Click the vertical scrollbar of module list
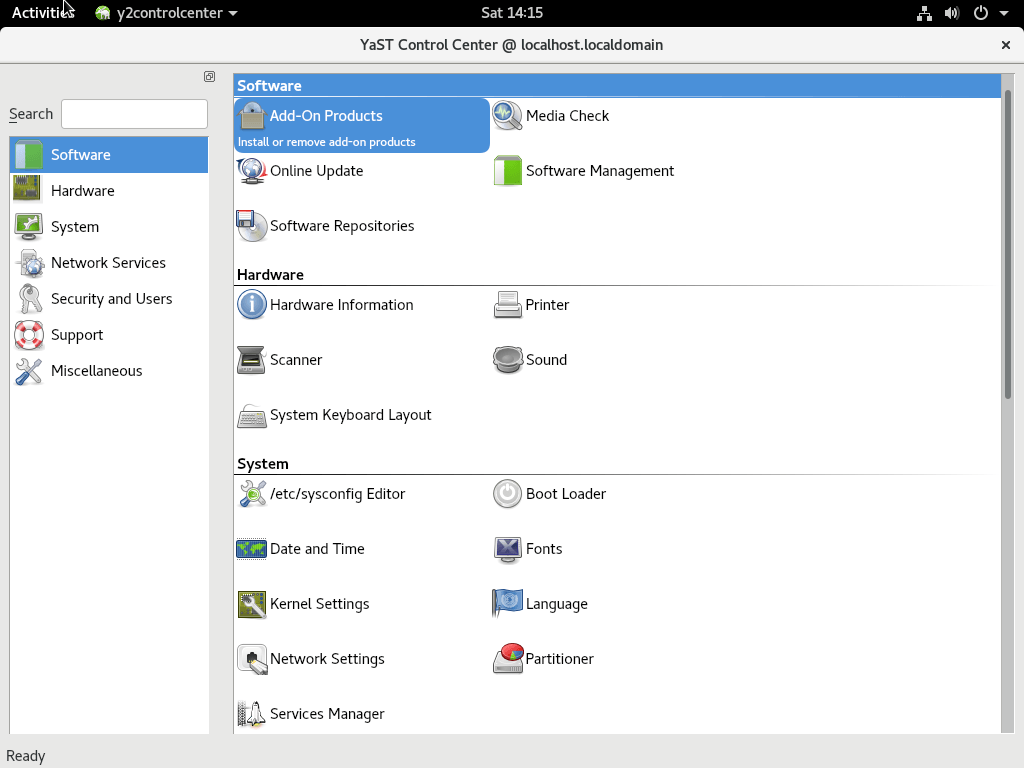The width and height of the screenshot is (1024, 768). [x=1008, y=244]
